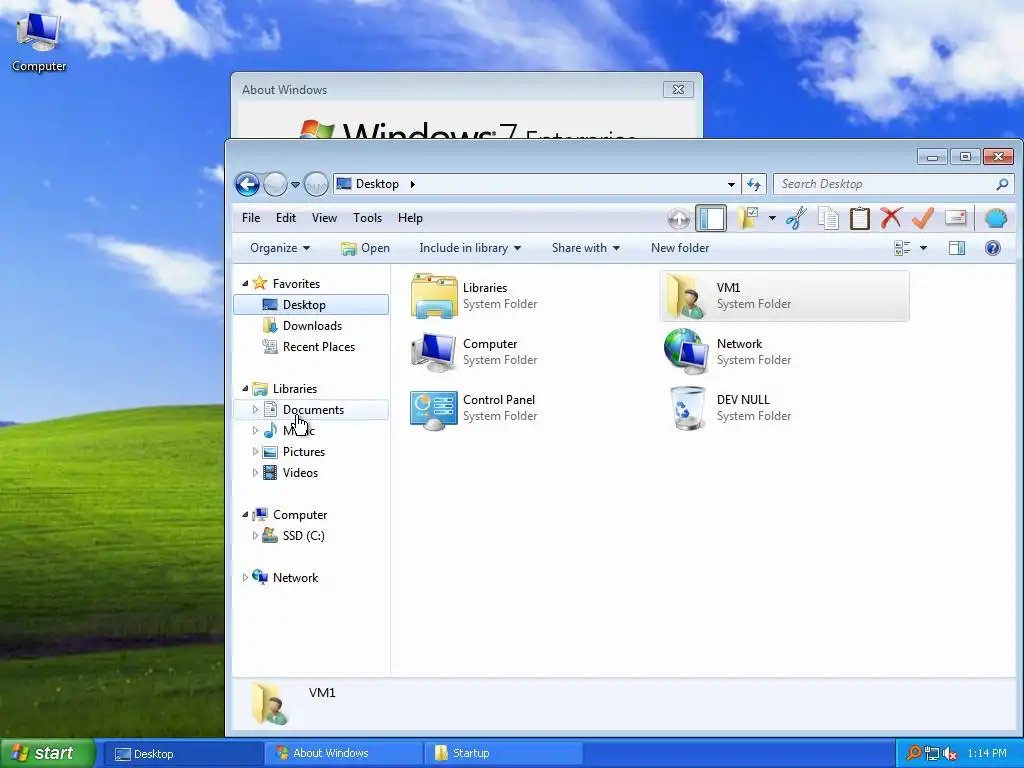The height and width of the screenshot is (768, 1024).
Task: Expand the Pictures library node
Action: pyautogui.click(x=255, y=451)
